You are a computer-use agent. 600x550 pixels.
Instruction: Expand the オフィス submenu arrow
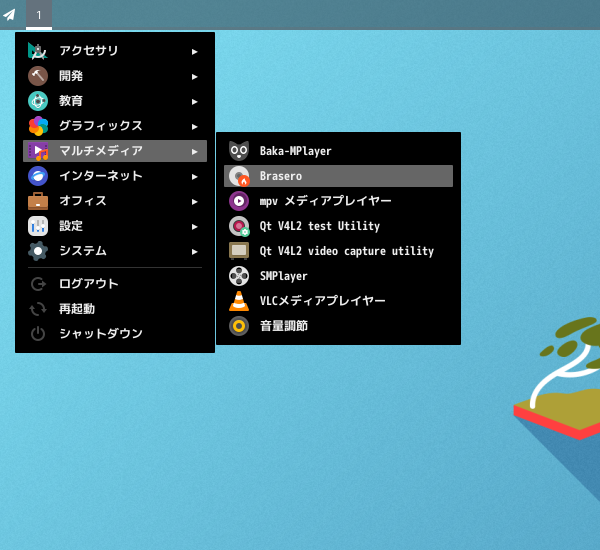click(x=194, y=202)
